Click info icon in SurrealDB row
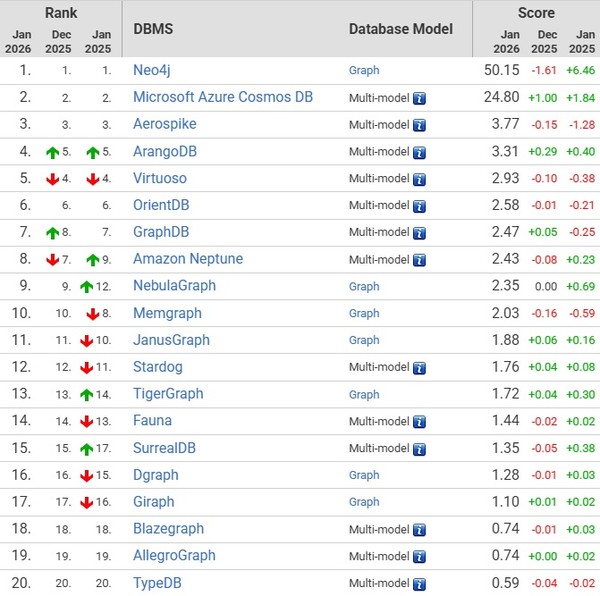Image resolution: width=600 pixels, height=596 pixels. click(419, 449)
